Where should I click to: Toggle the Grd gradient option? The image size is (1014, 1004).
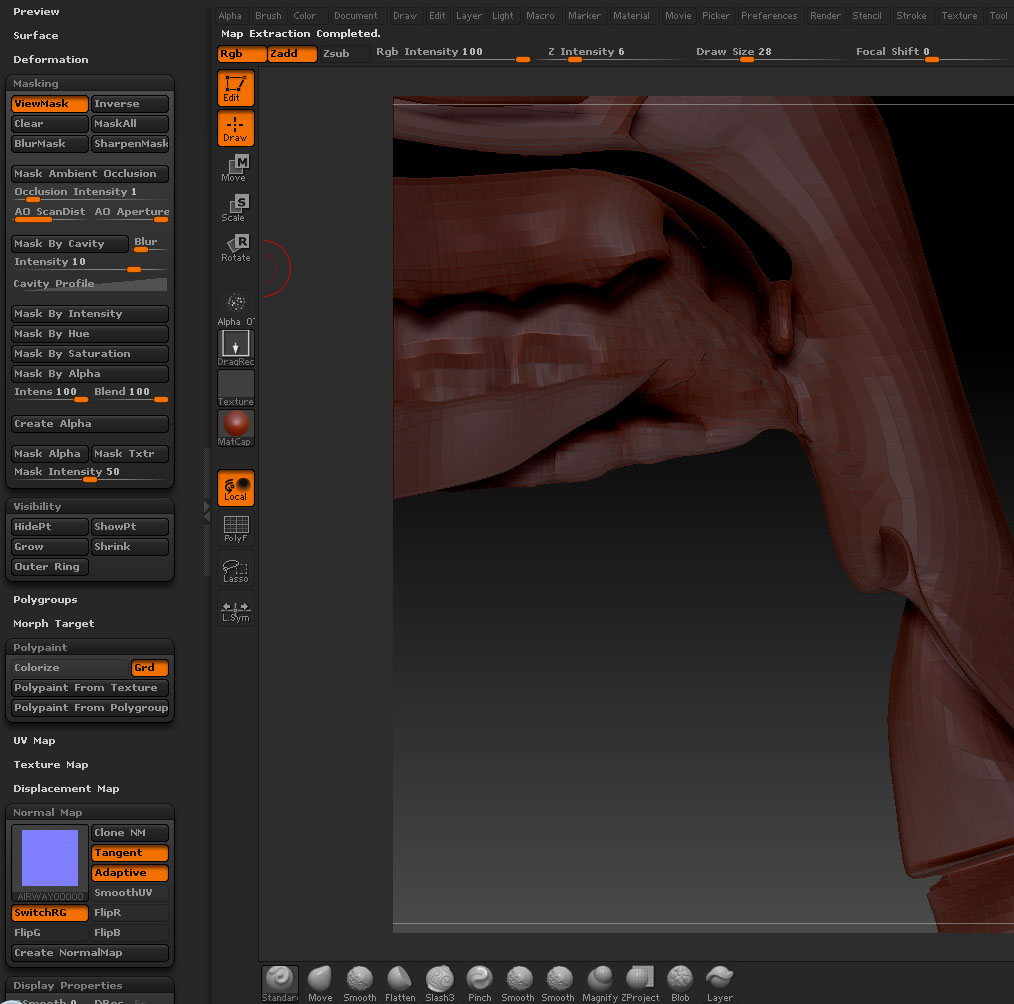(x=149, y=668)
